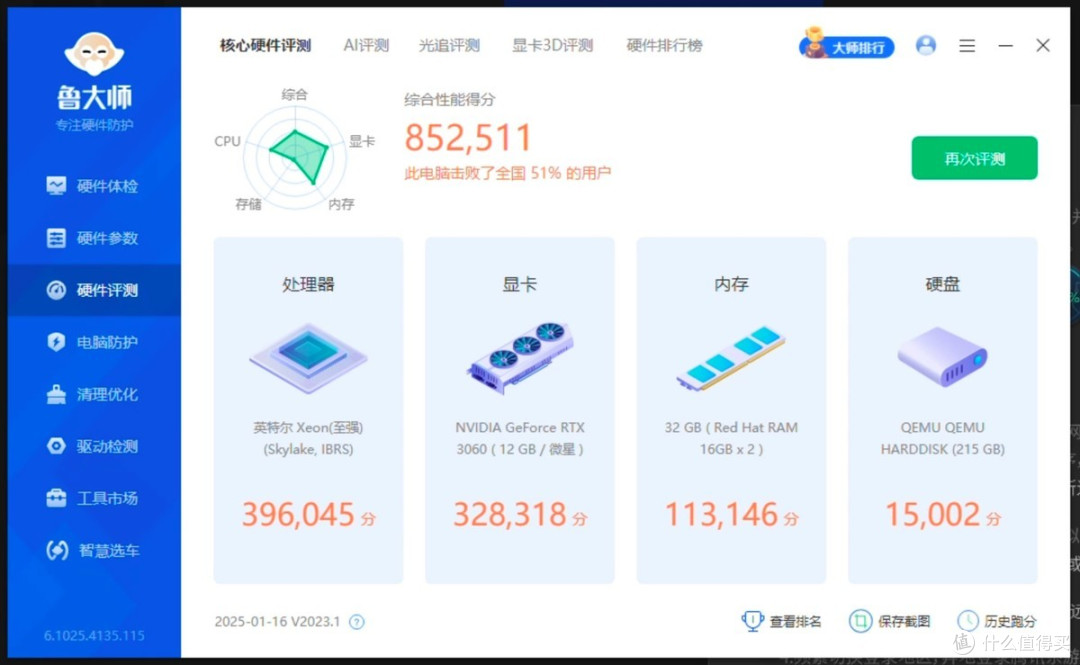Open 工具市场 in the sidebar
This screenshot has height=665, width=1080.
click(x=93, y=498)
